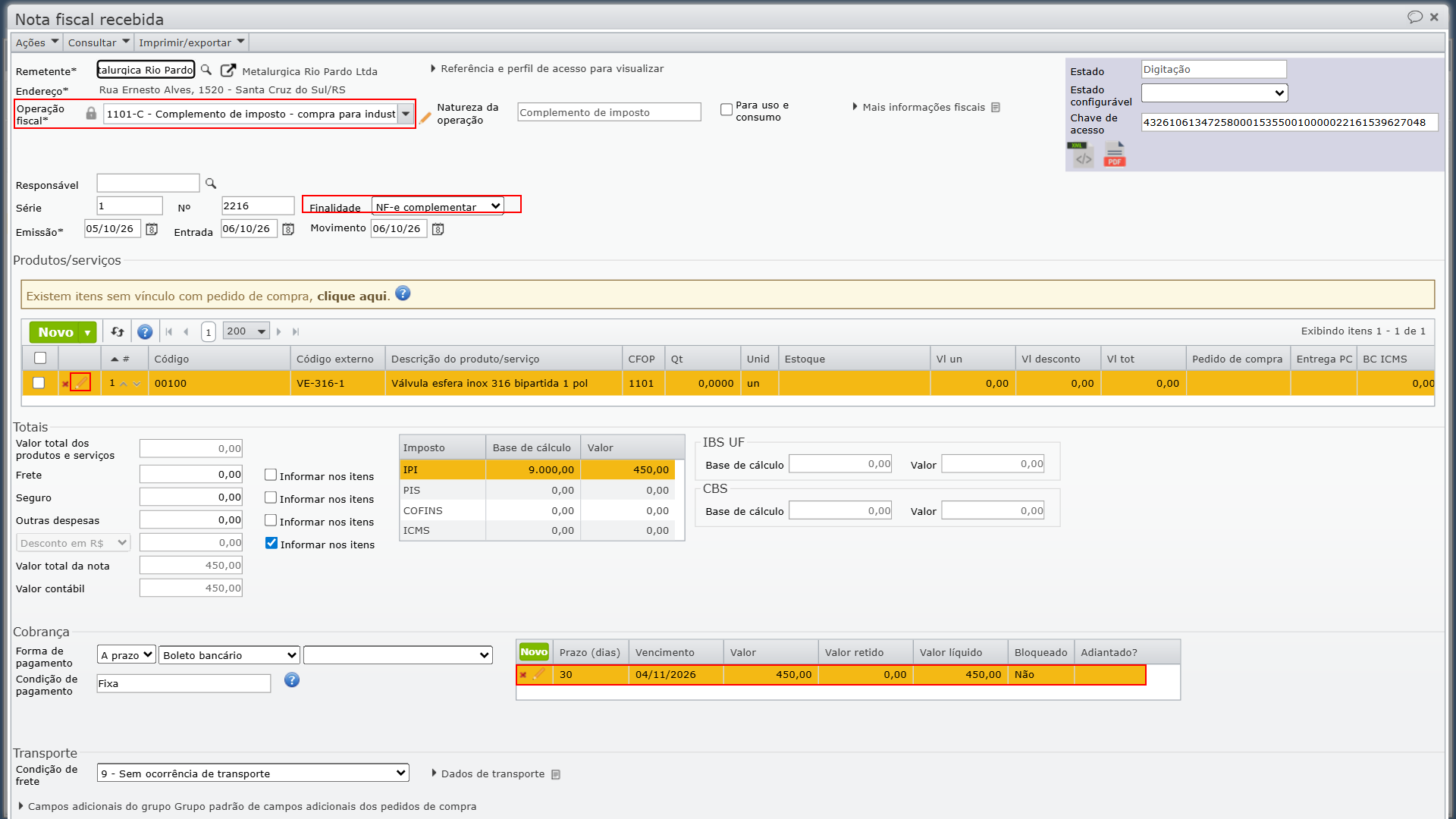Open Boleto bancário dropdown

click(x=230, y=655)
